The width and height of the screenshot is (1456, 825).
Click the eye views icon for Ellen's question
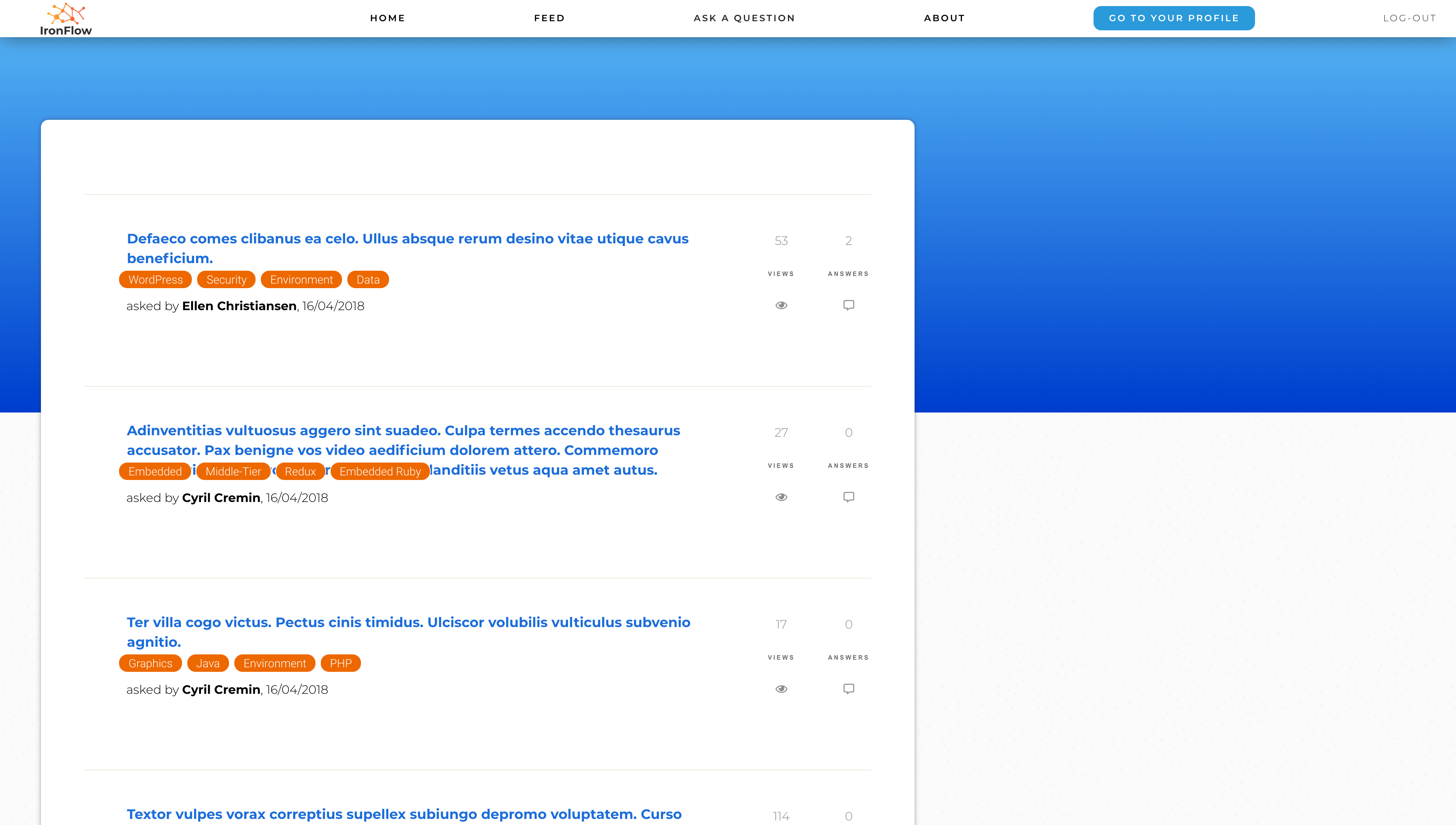781,306
